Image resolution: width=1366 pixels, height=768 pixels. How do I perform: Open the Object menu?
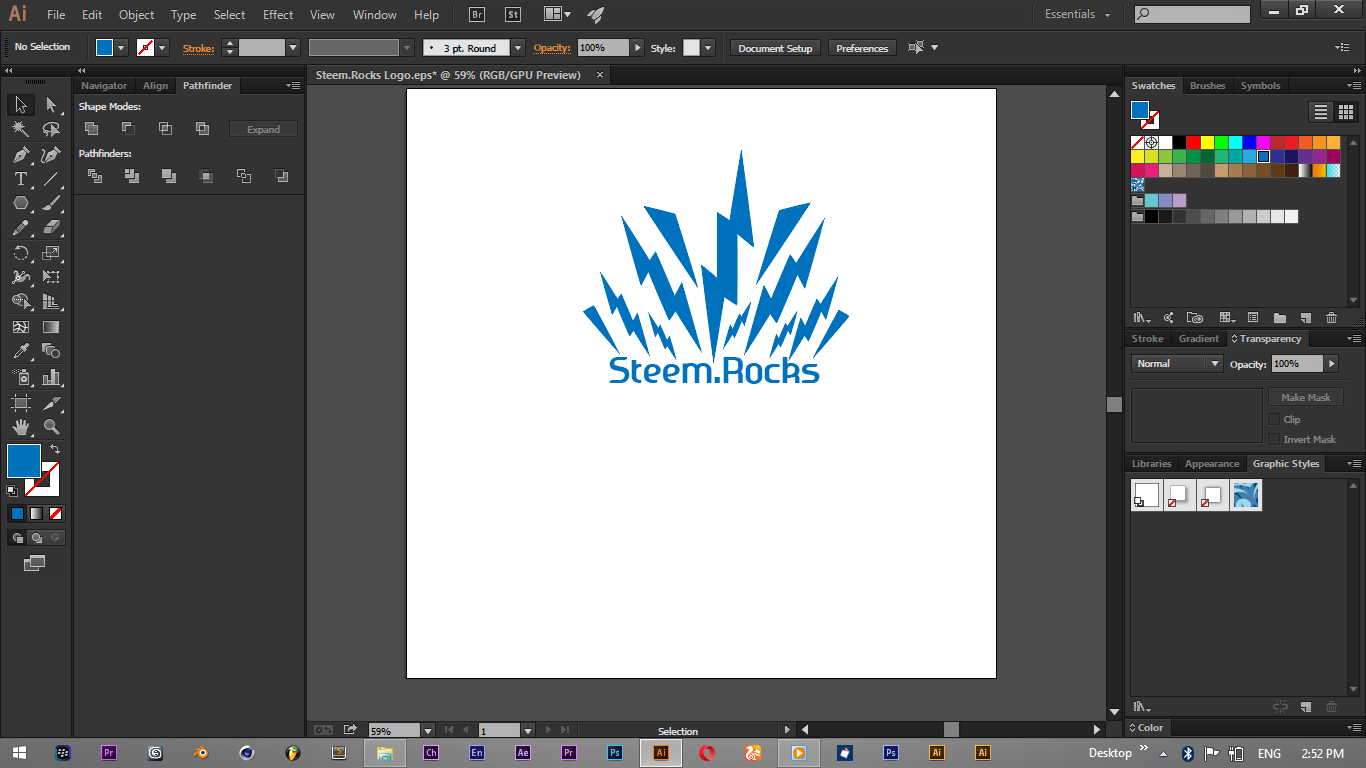pos(136,15)
